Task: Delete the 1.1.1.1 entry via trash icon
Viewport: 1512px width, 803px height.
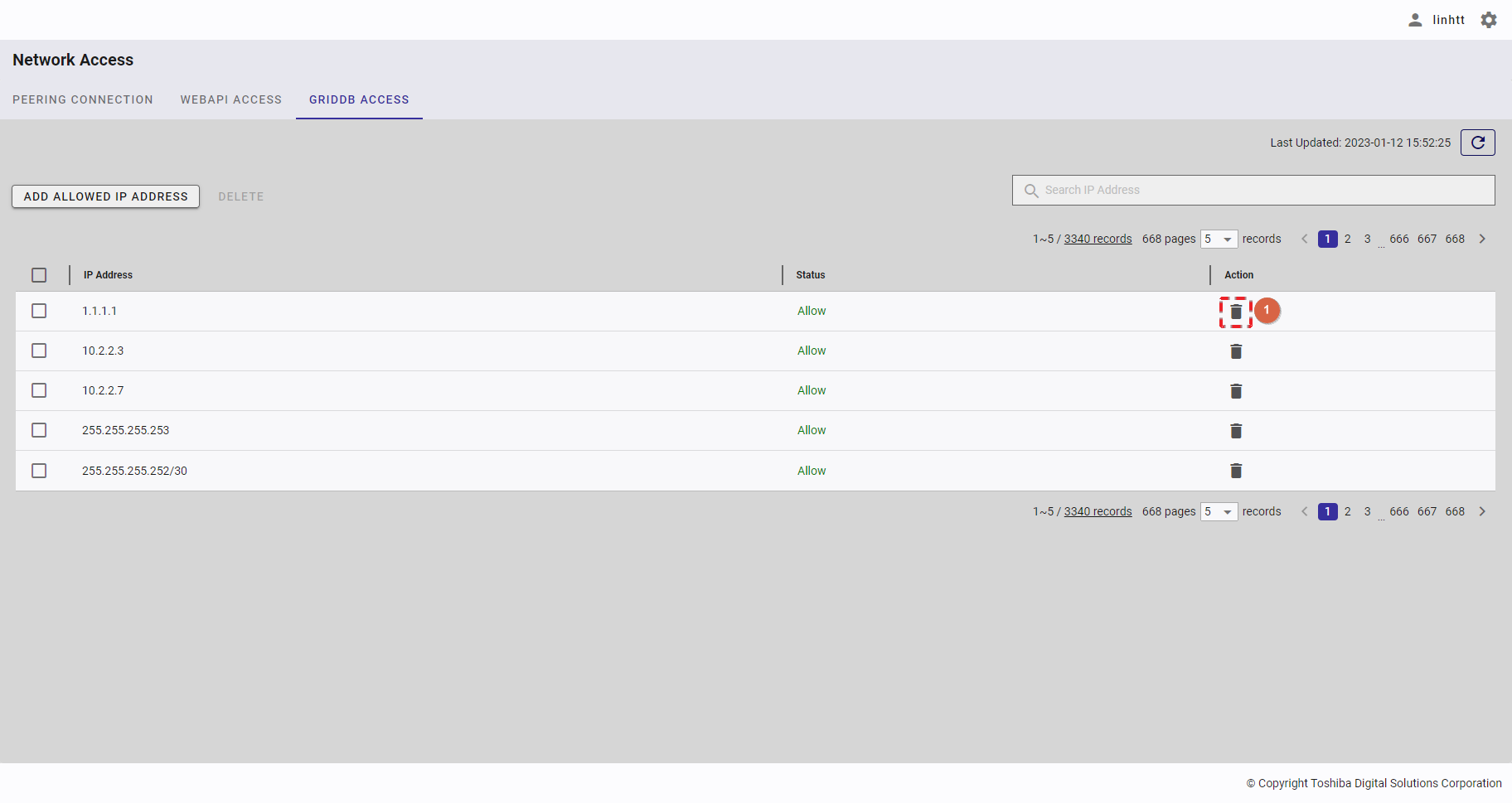Action: (1235, 312)
